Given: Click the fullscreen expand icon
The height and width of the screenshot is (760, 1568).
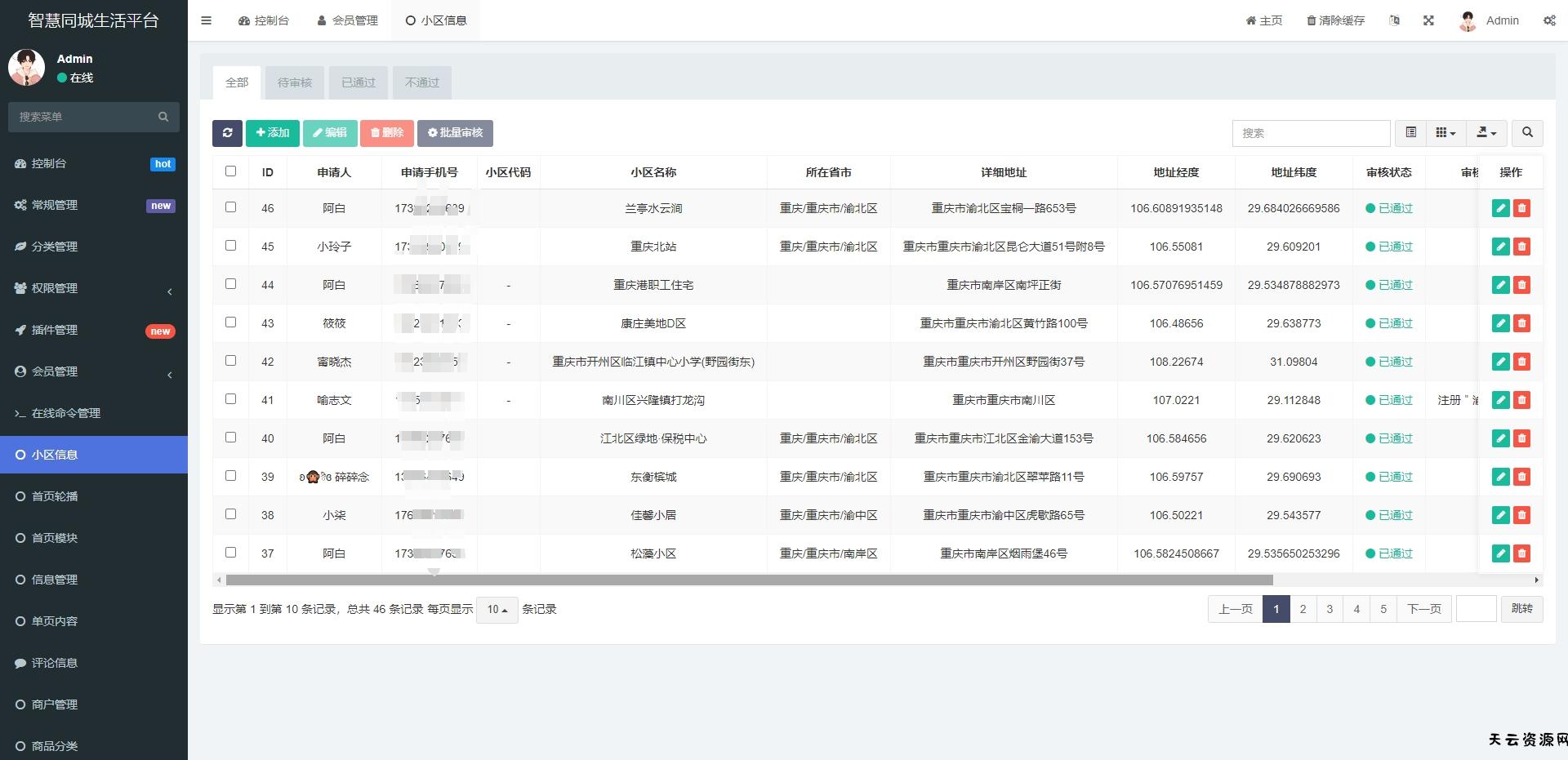Looking at the screenshot, I should point(1428,20).
